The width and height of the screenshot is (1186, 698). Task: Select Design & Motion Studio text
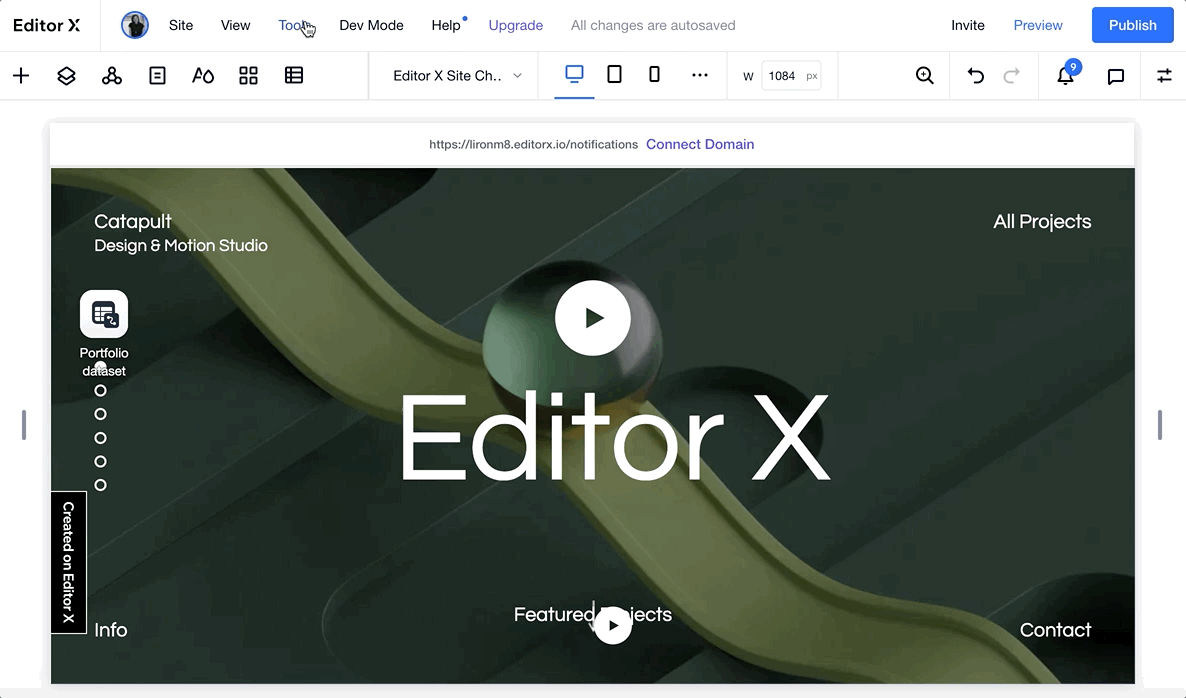tap(181, 246)
